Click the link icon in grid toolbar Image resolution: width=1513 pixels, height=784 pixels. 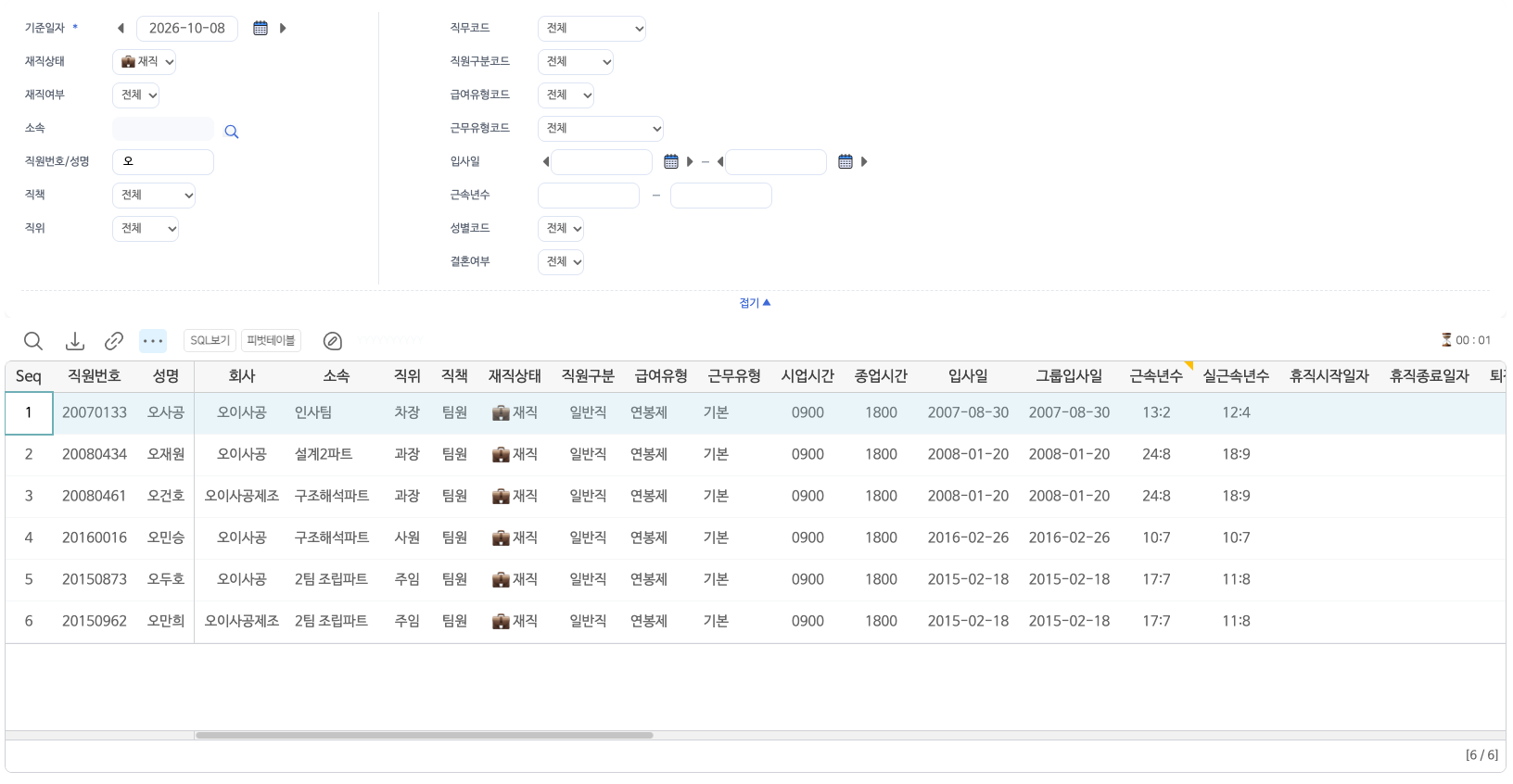pos(114,341)
